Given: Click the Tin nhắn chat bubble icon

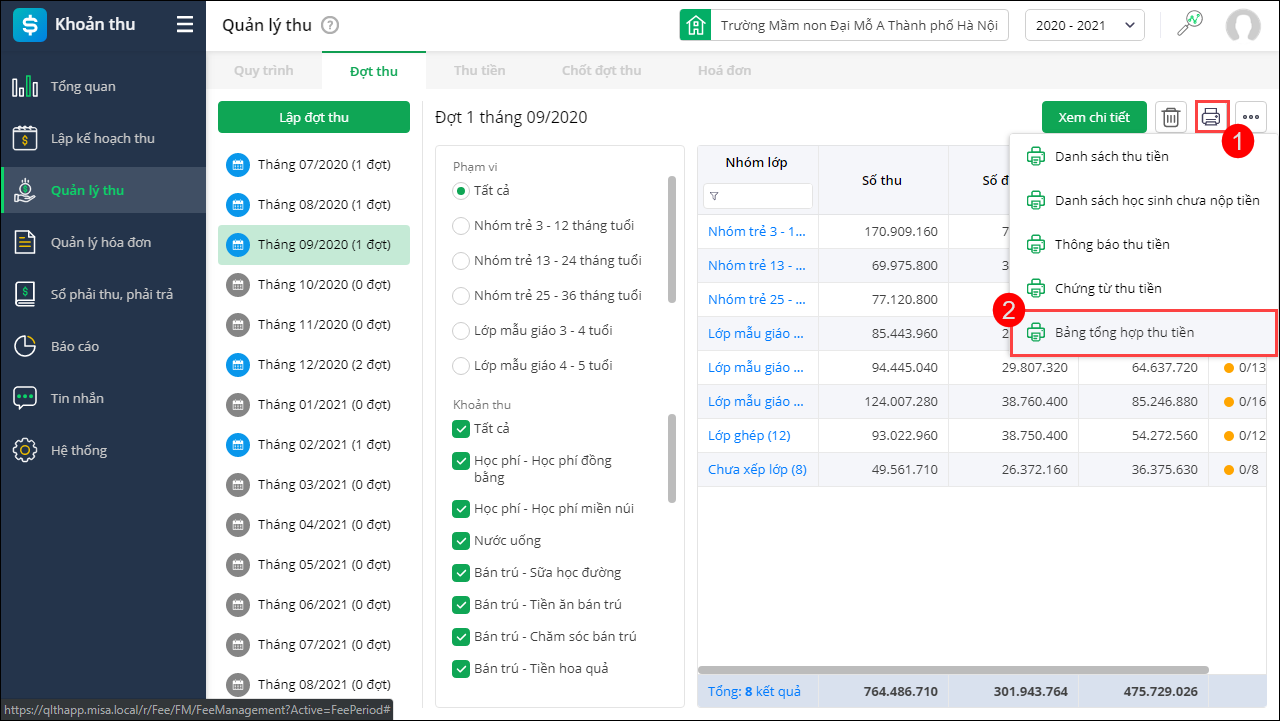Looking at the screenshot, I should tap(25, 399).
